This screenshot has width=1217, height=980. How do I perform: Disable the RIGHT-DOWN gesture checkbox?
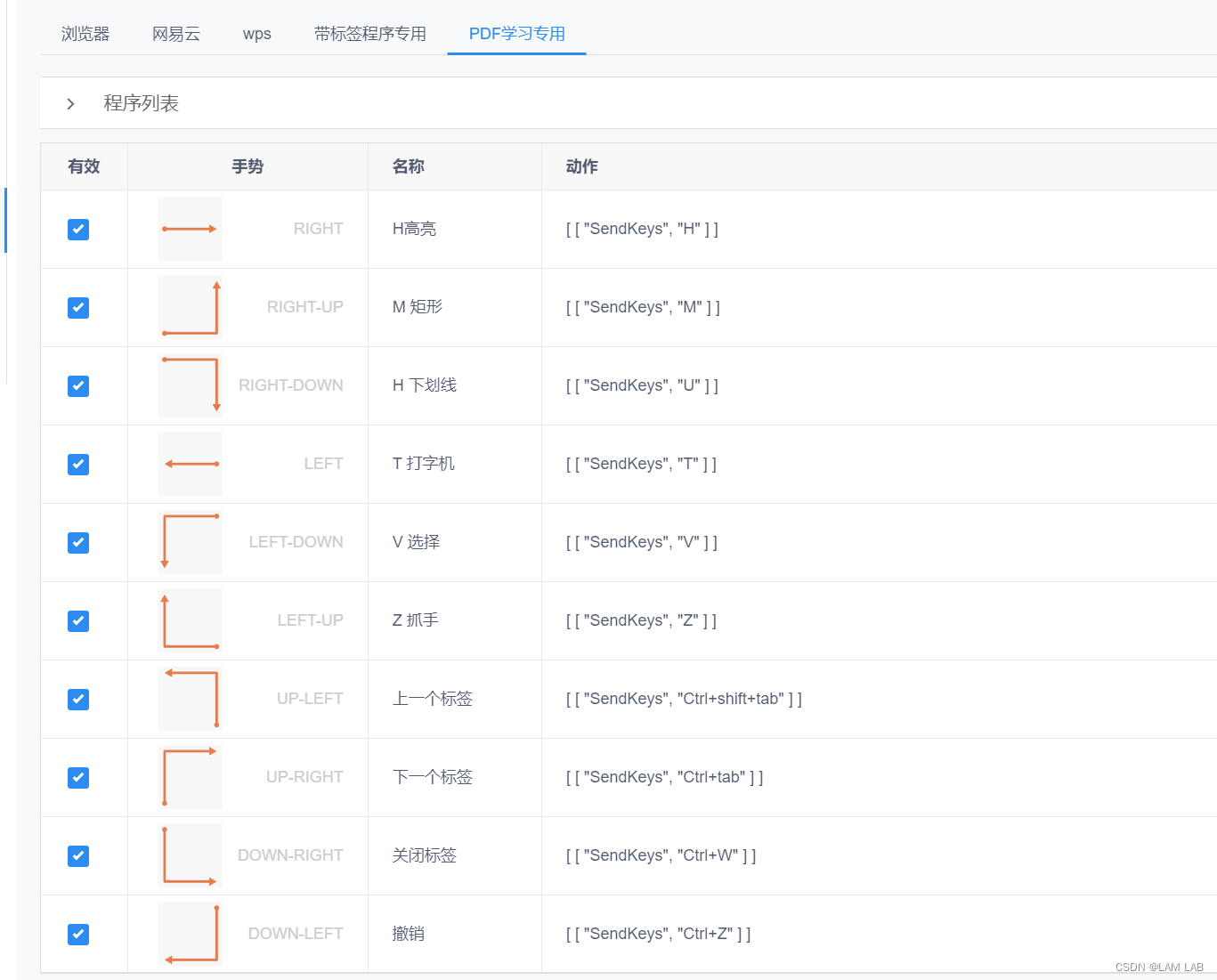pos(78,386)
